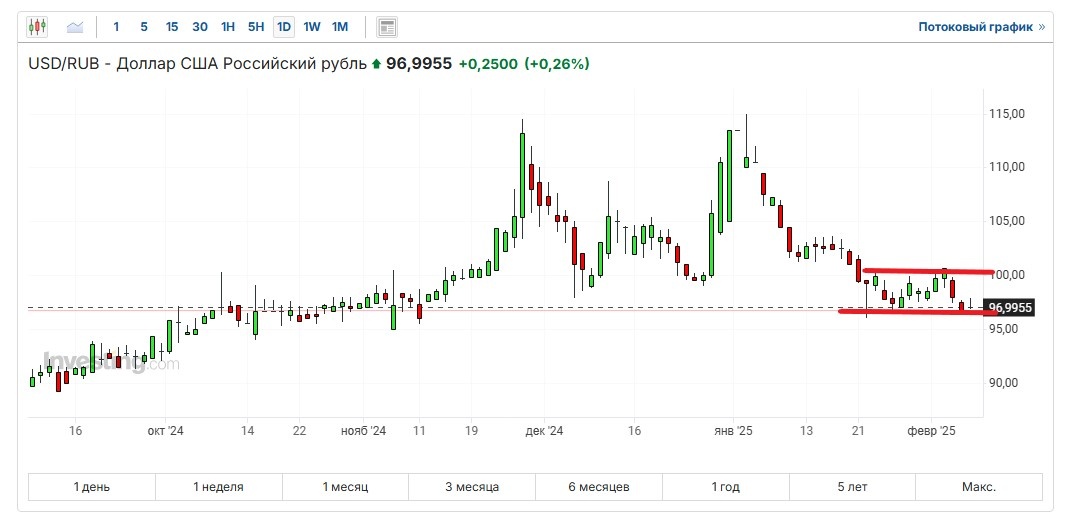Click the янв '25 date axis label

[x=734, y=430]
